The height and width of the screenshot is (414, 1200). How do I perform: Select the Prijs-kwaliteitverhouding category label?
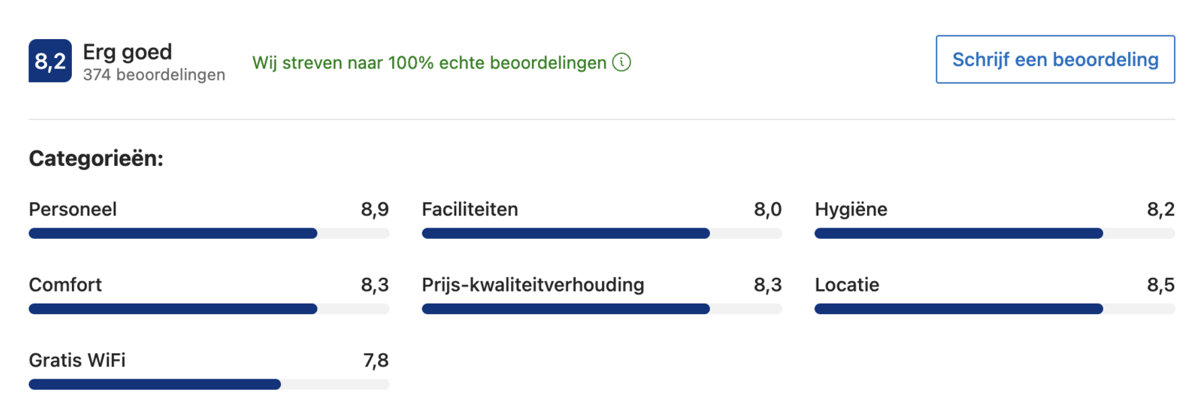(x=533, y=285)
